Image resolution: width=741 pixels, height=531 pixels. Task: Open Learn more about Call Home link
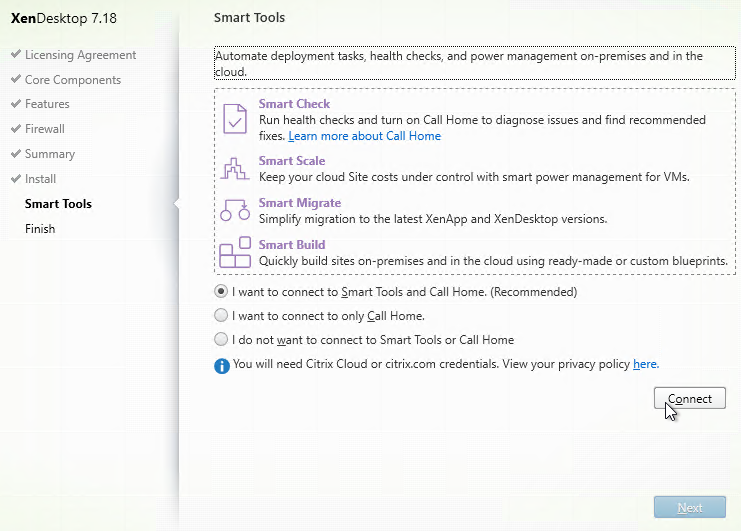click(364, 136)
